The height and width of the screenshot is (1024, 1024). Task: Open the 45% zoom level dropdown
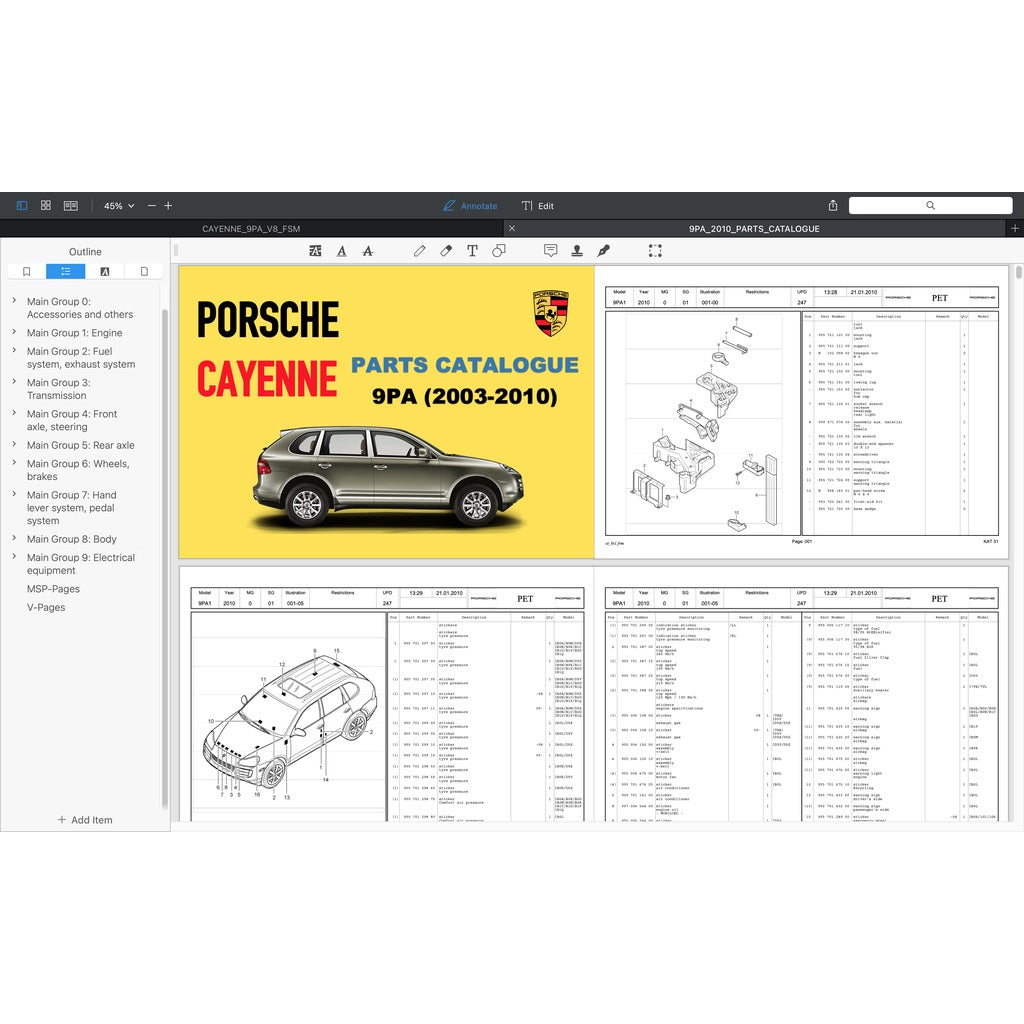(119, 206)
